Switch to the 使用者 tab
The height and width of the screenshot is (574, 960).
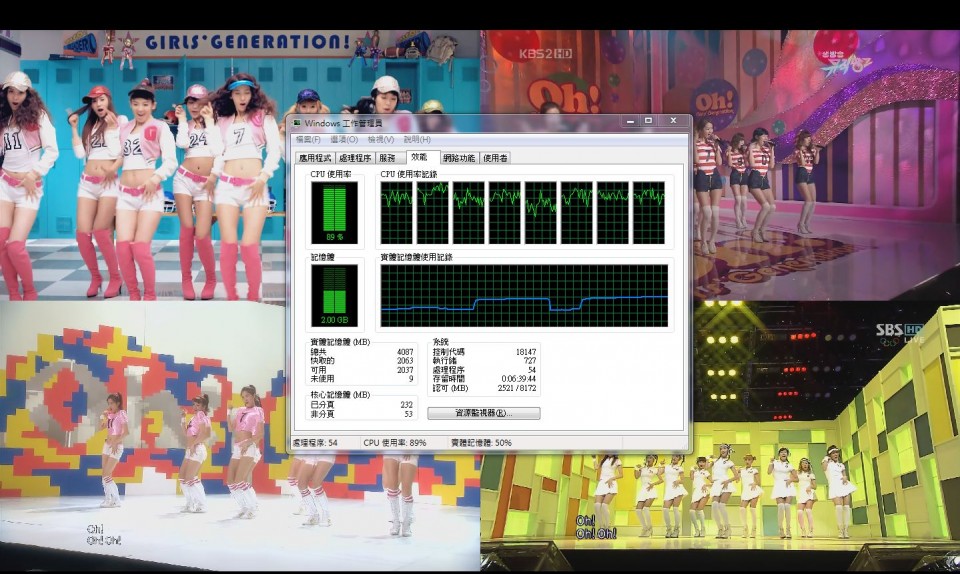click(495, 158)
